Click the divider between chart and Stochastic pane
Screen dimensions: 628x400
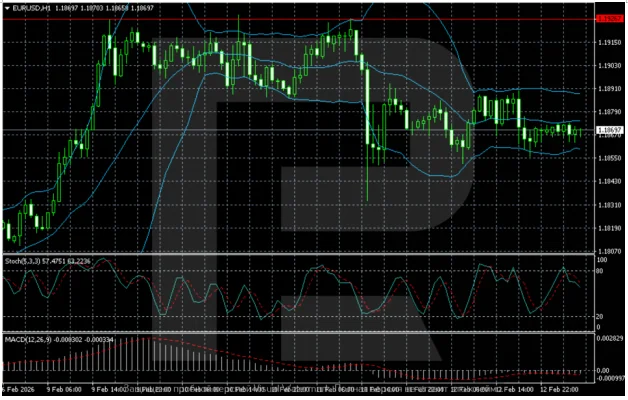(299, 254)
